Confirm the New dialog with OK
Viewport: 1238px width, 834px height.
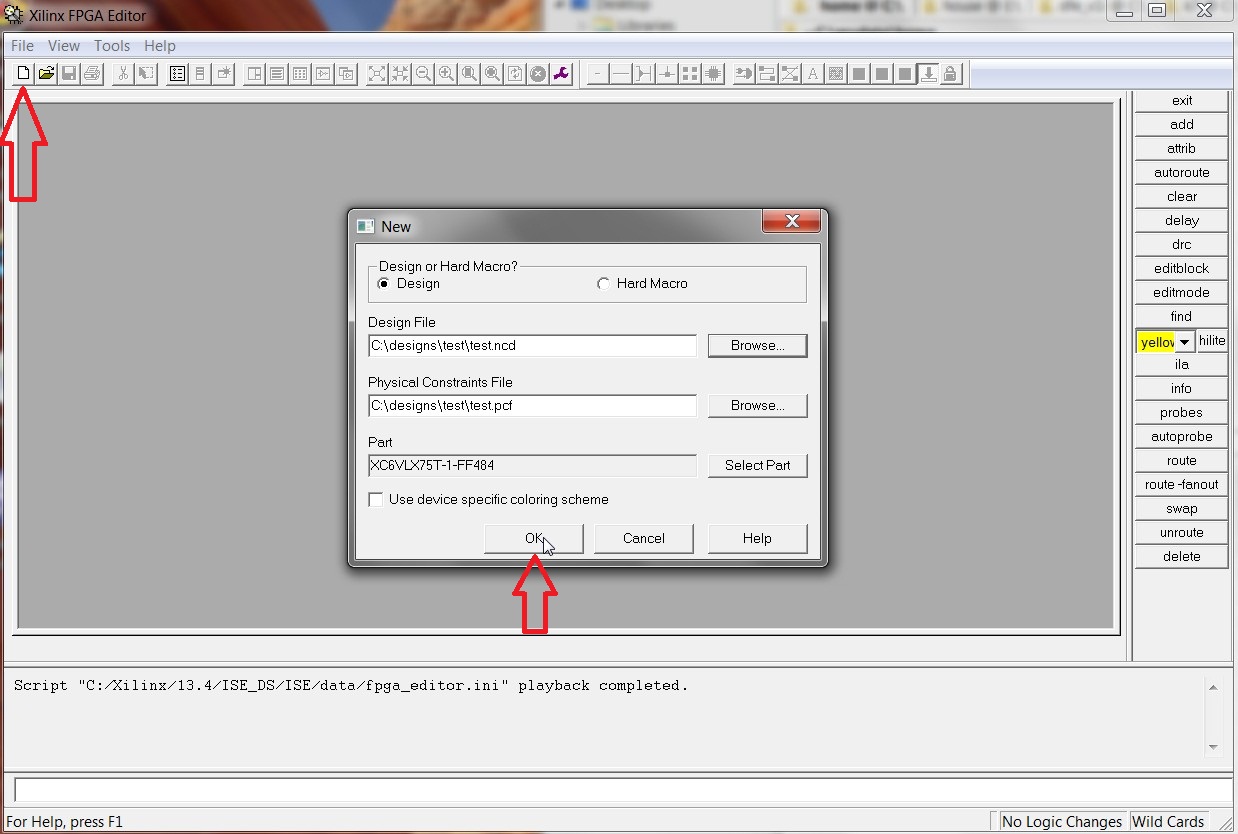[533, 538]
